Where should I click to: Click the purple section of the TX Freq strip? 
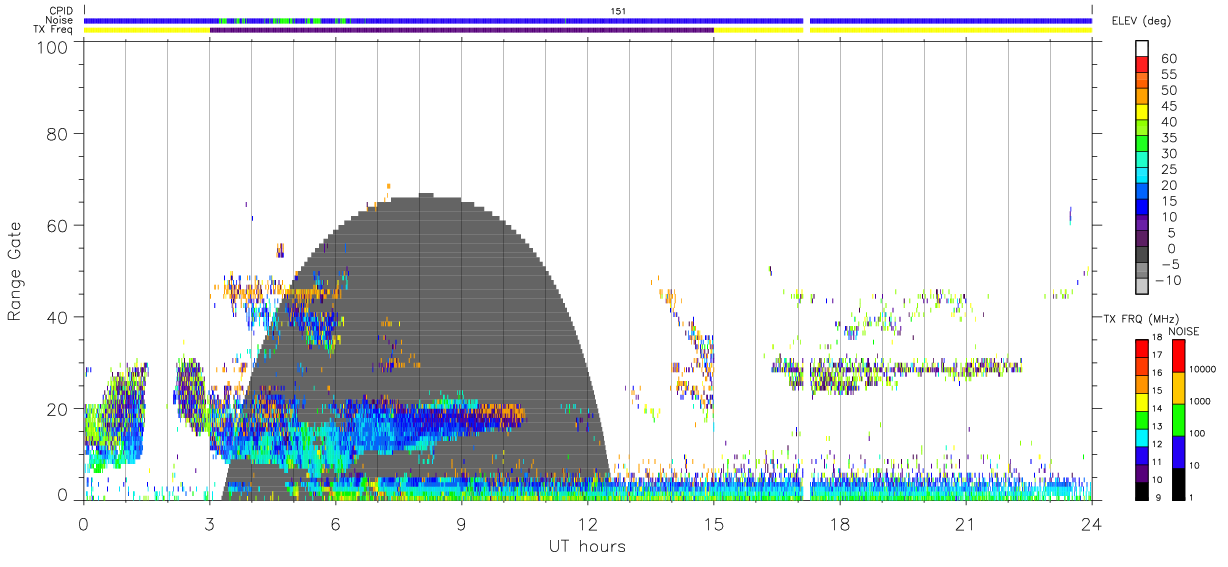click(461, 30)
